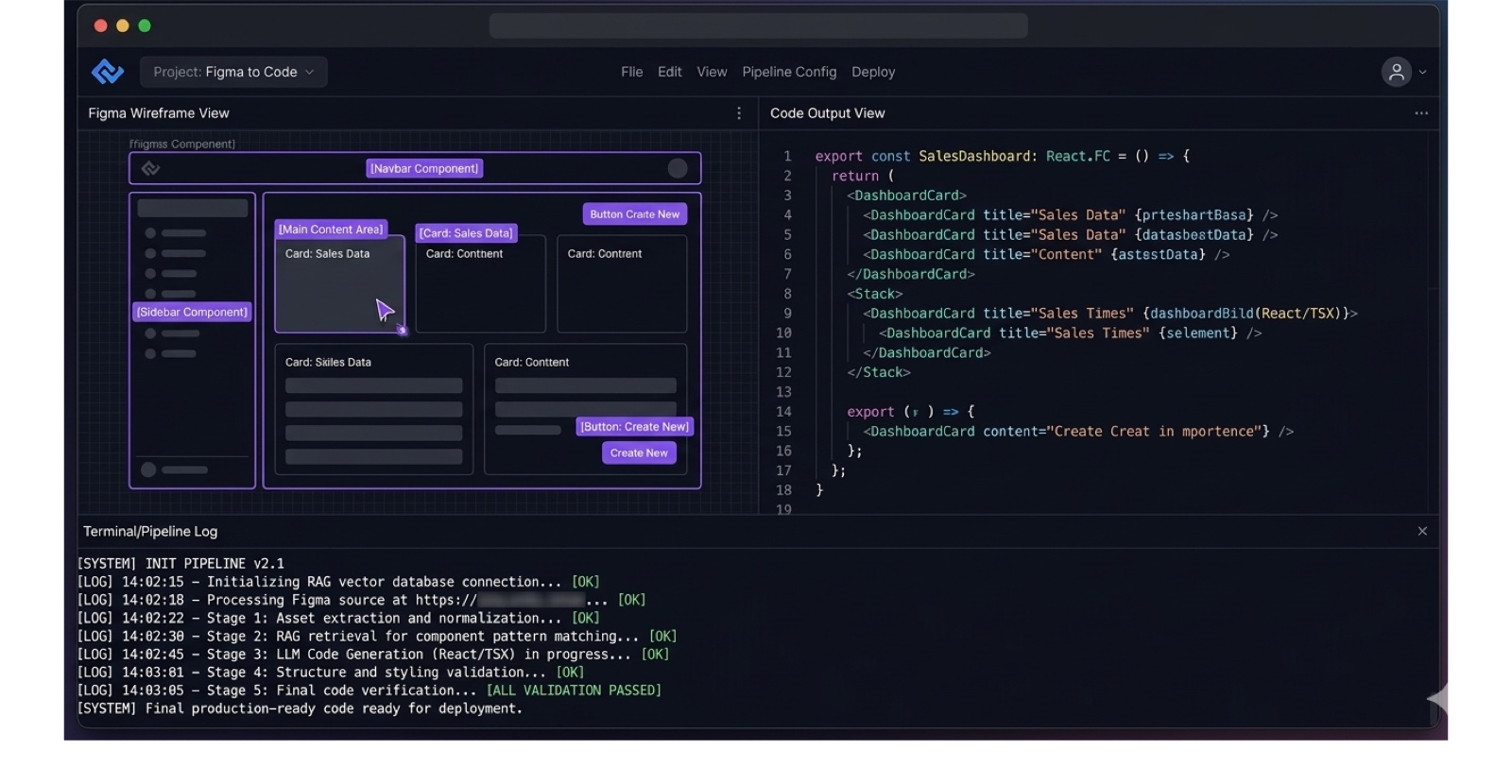Screen dimensions: 1512x784
Task: Click the blue app logo icon
Action: [107, 72]
